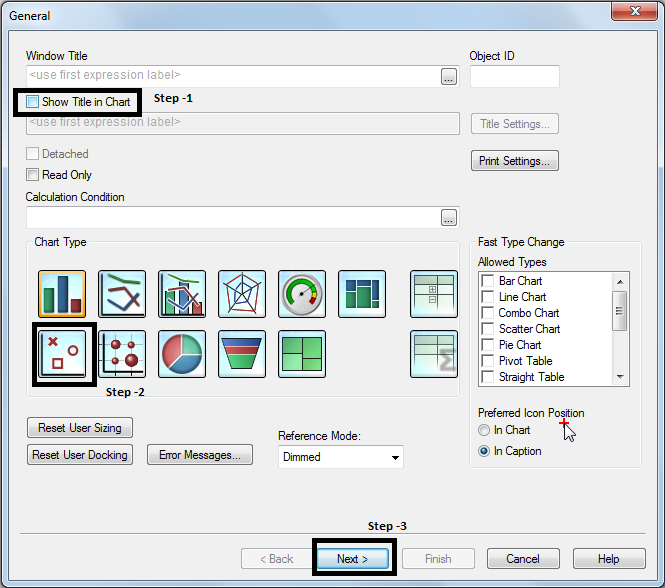Choose the Combo Chart type icon
Screen dimensions: 665x588
[x=182, y=294]
